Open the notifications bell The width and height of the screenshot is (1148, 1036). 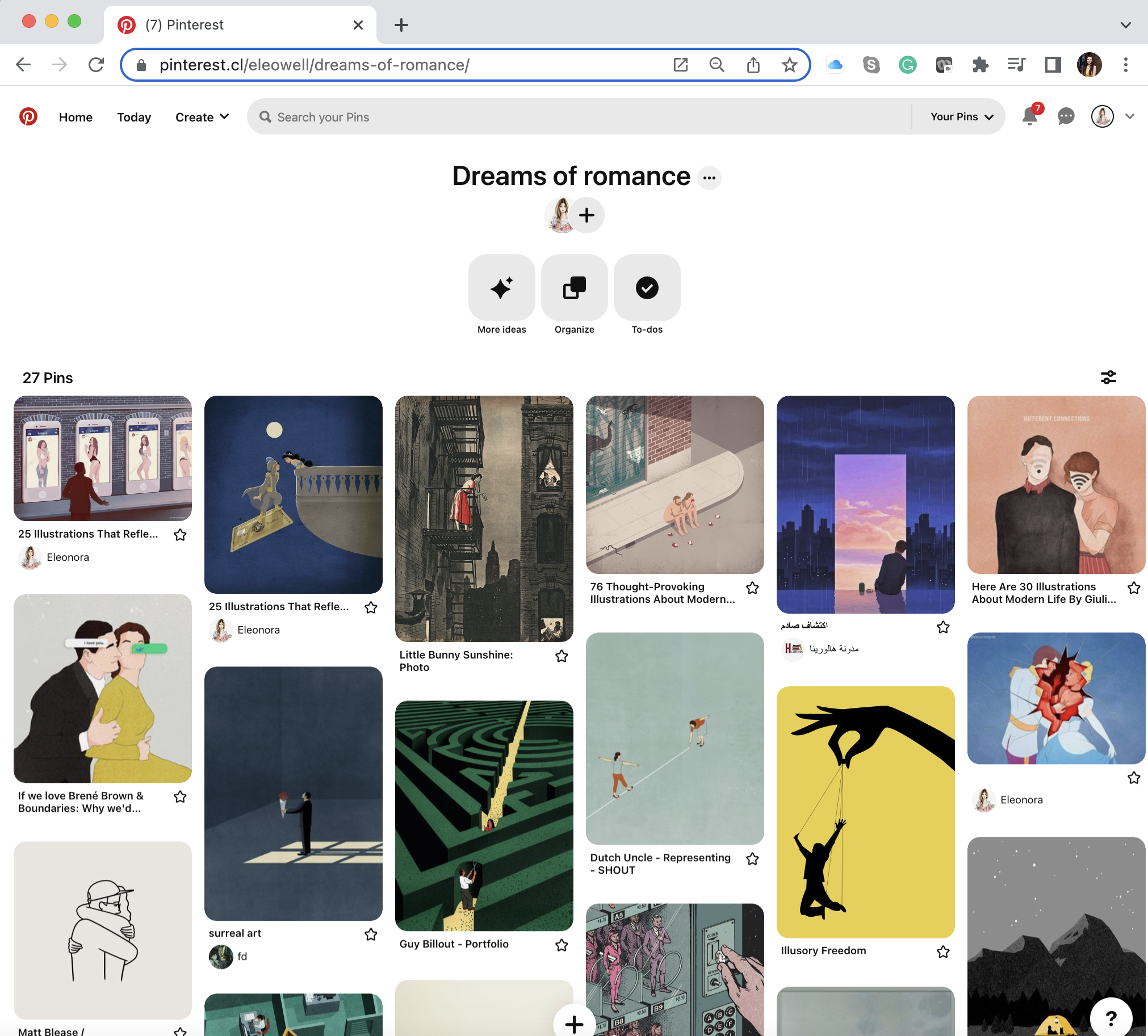pyautogui.click(x=1029, y=117)
